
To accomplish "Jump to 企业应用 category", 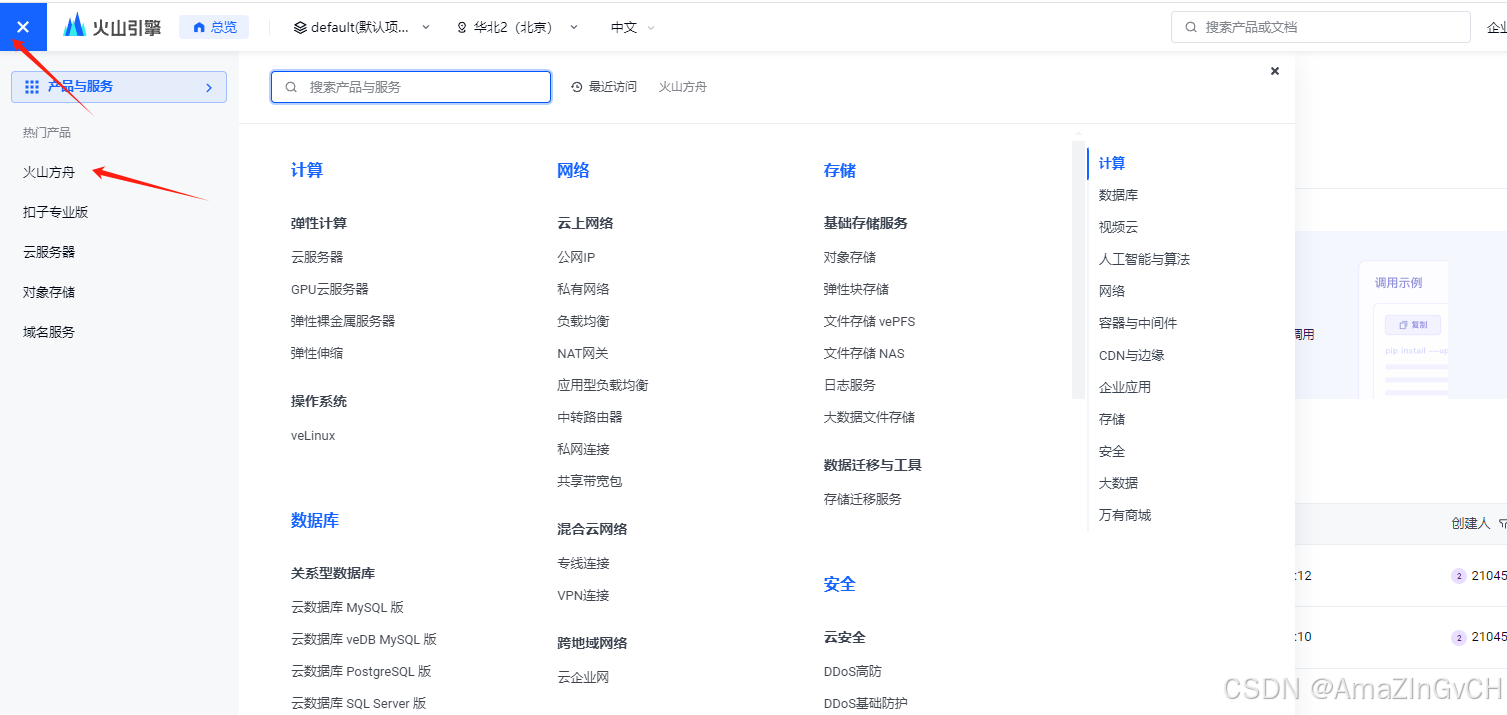I will click(1125, 387).
